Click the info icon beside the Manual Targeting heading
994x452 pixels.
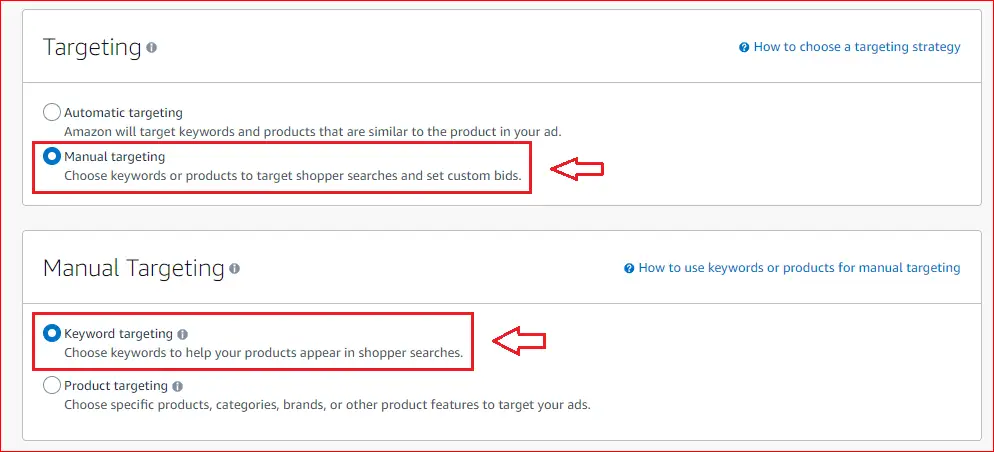[x=234, y=269]
